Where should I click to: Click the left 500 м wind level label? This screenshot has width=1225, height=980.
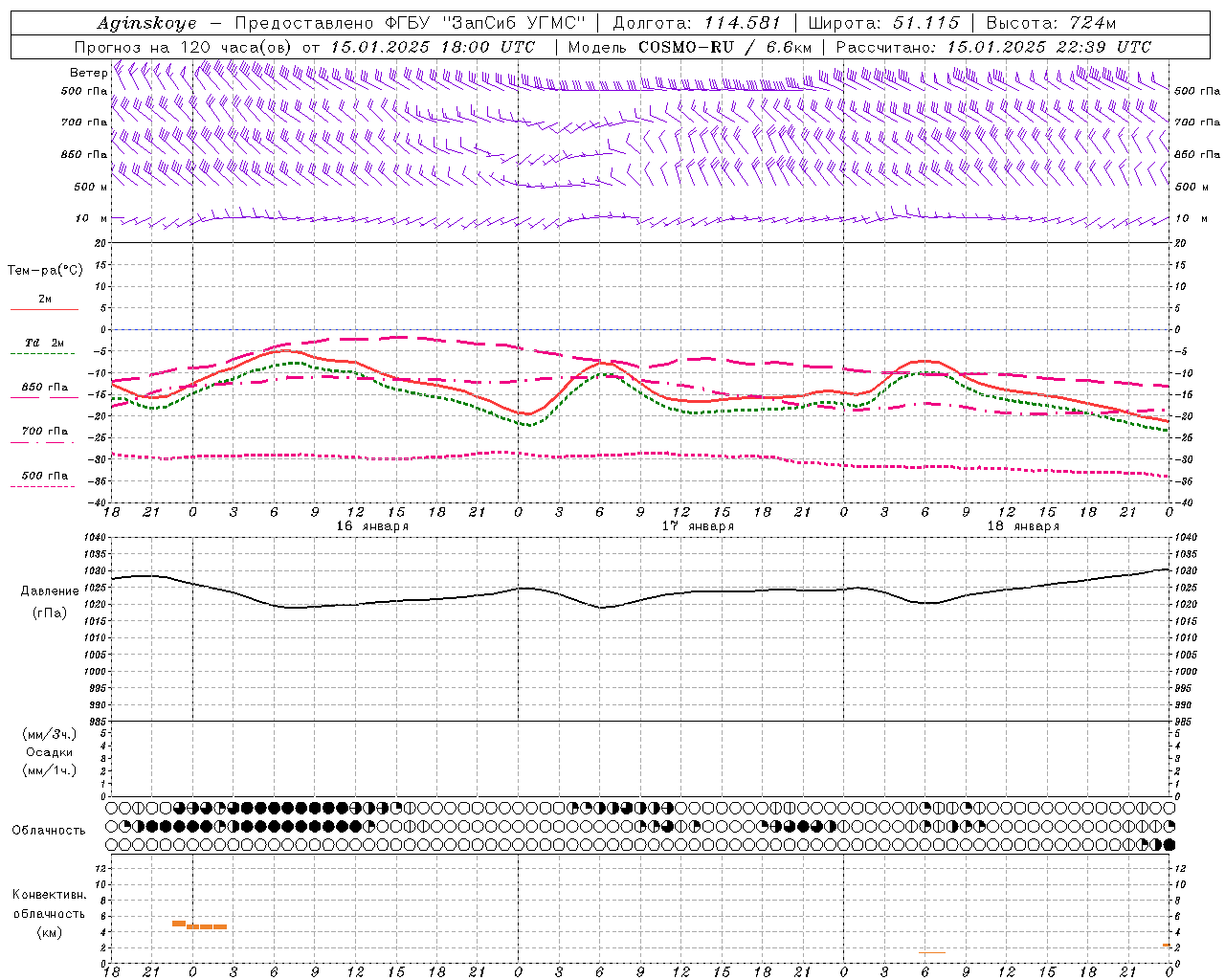(x=91, y=187)
